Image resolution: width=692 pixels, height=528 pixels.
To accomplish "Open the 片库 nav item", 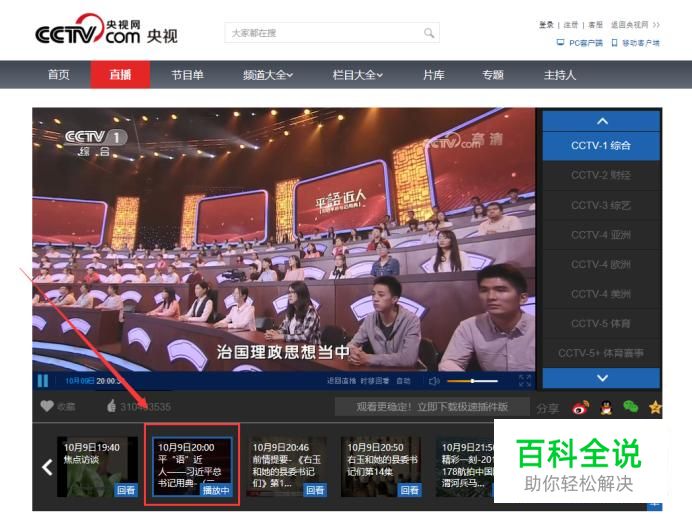I will [434, 75].
